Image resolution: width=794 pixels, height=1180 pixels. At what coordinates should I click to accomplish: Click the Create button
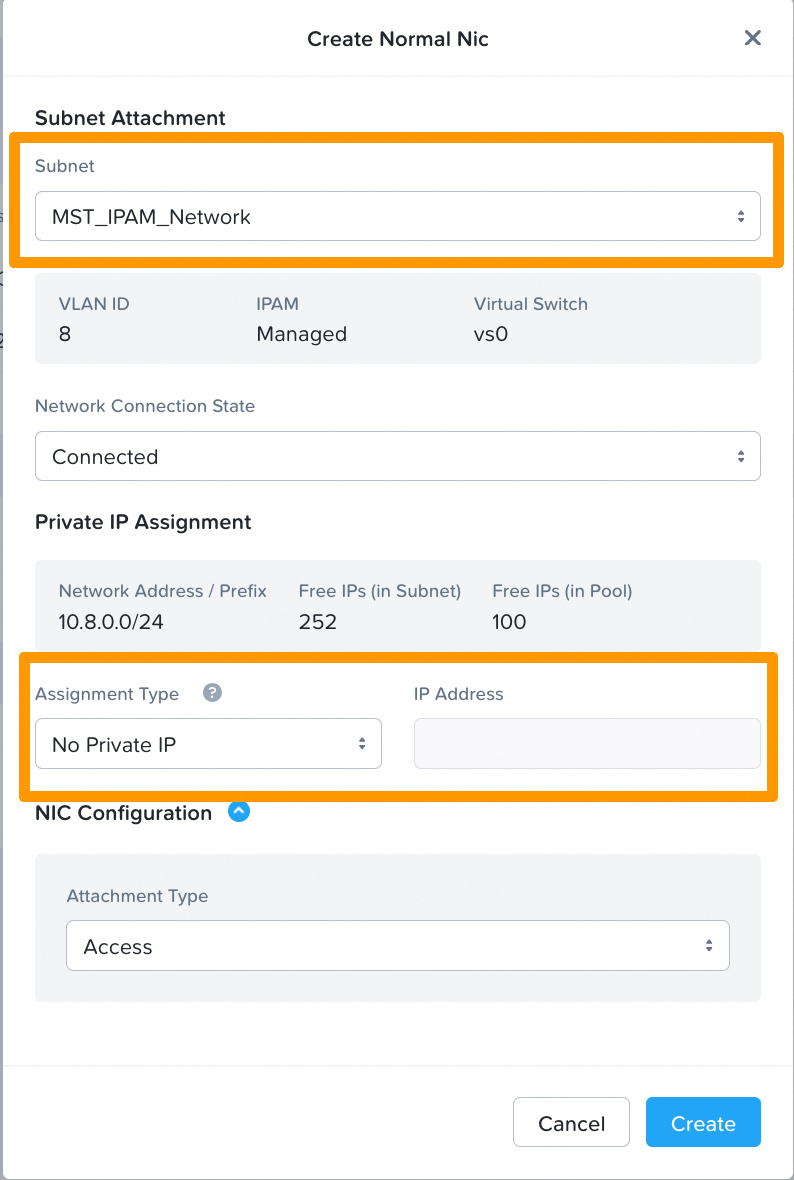703,1122
